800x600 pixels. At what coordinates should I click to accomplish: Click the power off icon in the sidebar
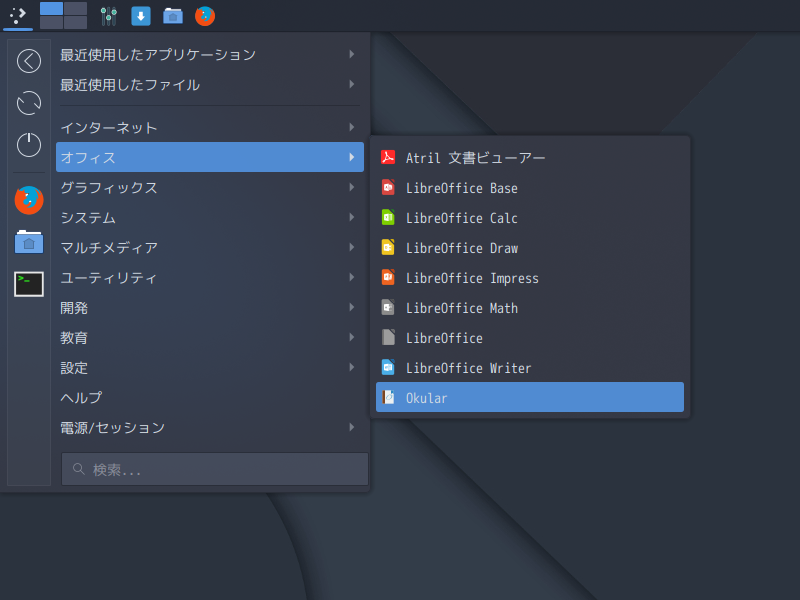coord(29,145)
